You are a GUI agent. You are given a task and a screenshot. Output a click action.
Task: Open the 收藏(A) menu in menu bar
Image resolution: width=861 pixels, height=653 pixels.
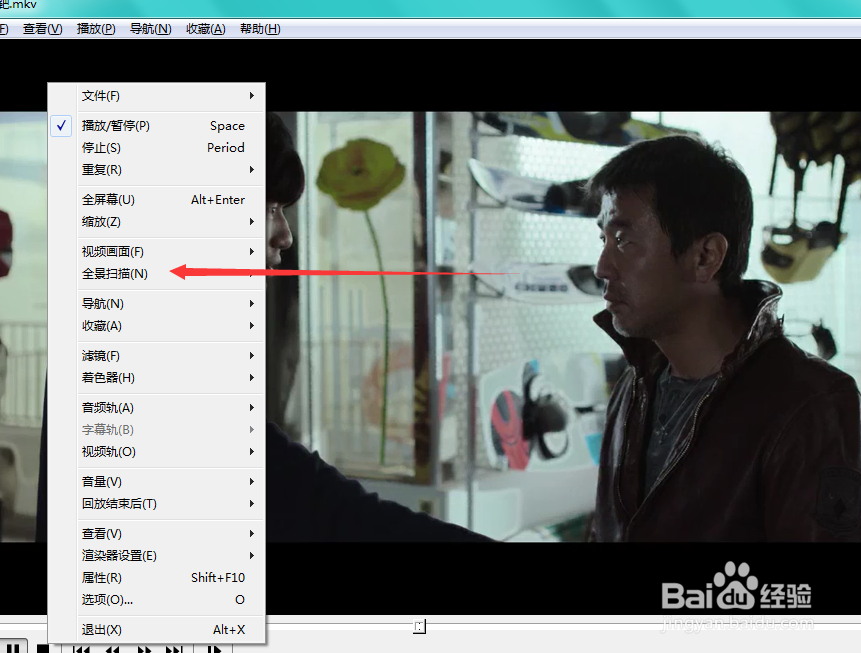[x=205, y=29]
